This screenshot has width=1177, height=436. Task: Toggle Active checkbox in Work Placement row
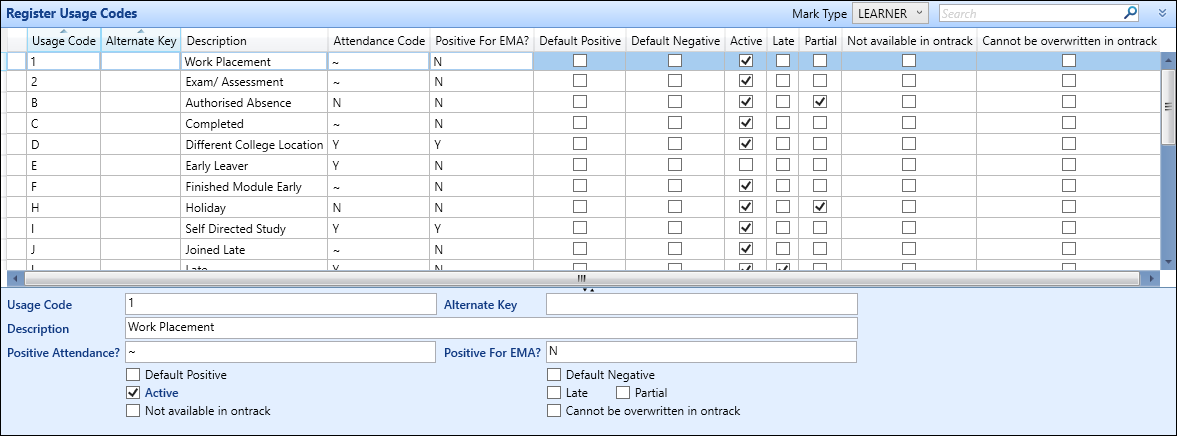click(745, 61)
